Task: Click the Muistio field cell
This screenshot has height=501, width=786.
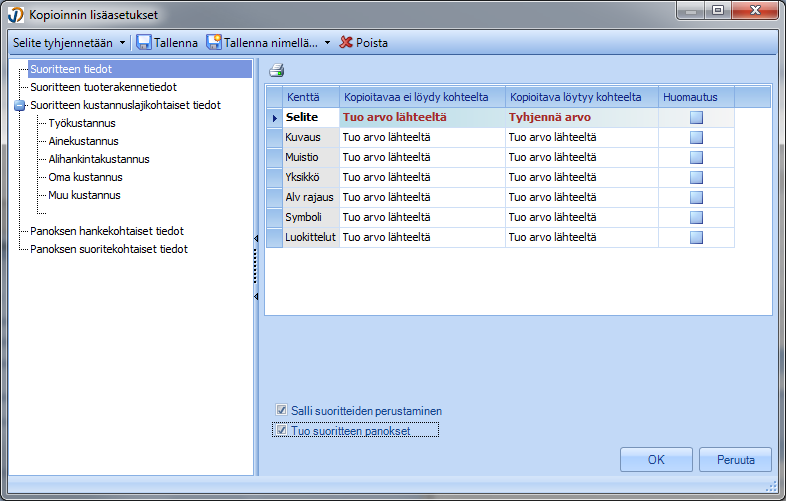Action: [311, 157]
